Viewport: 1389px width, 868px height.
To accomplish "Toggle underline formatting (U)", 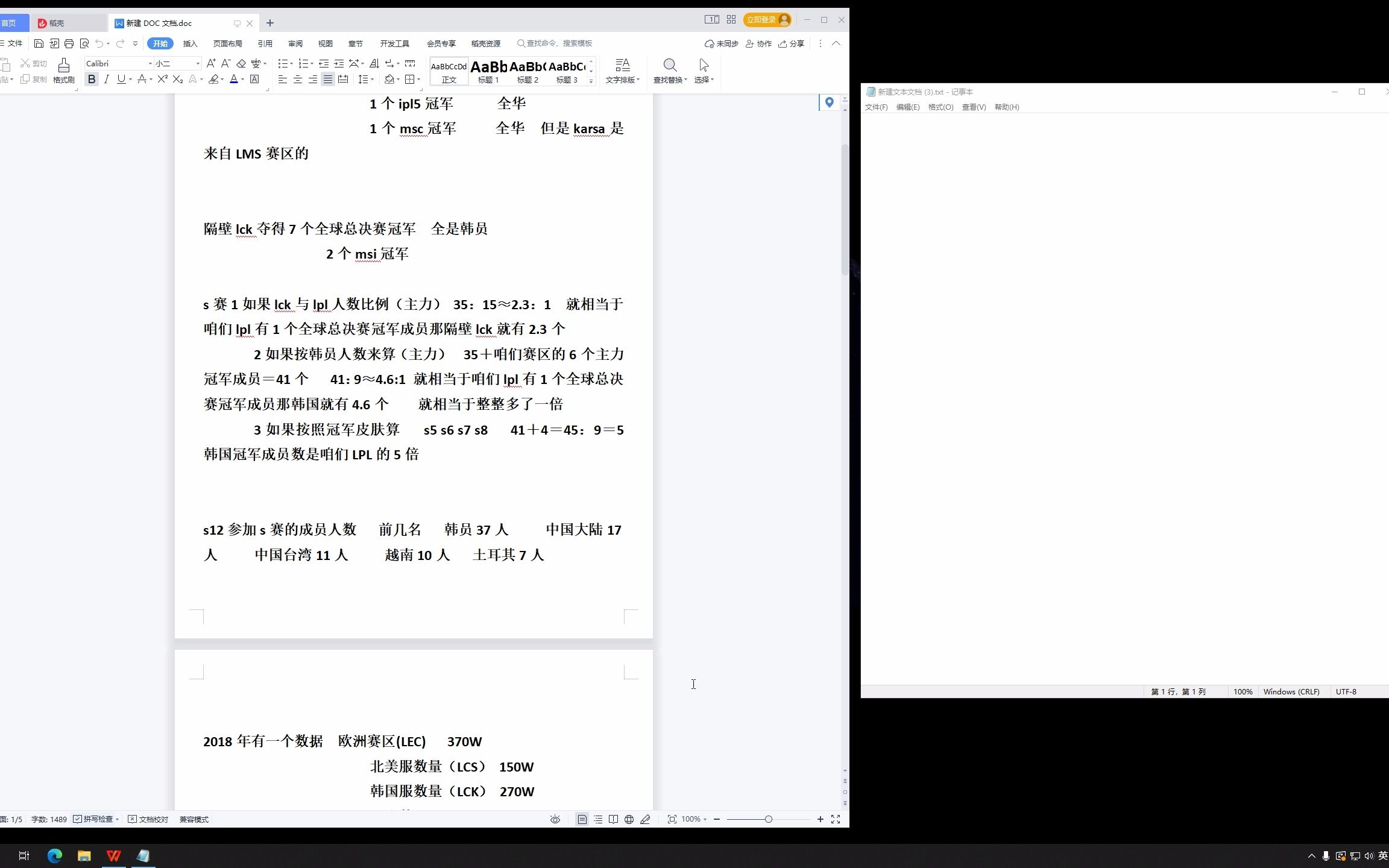I will point(121,79).
